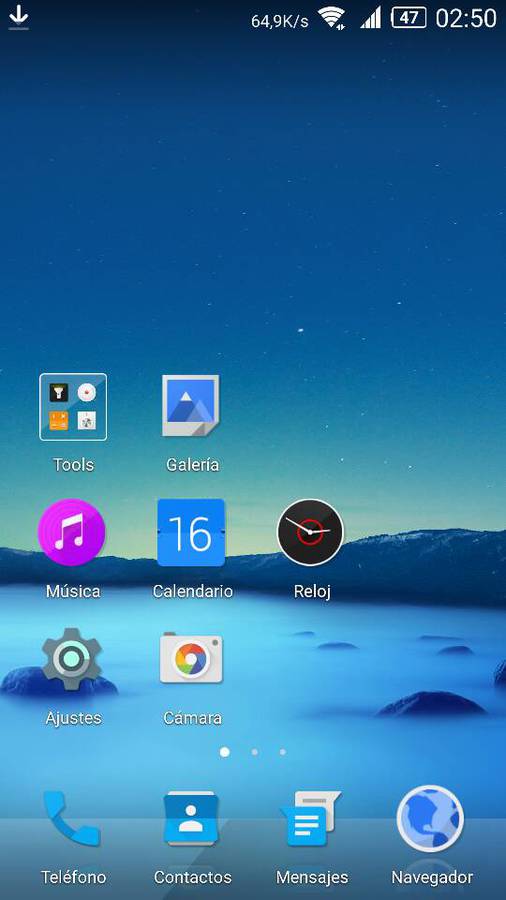This screenshot has width=506, height=900.
Task: Tap the battery indicator showing 47
Action: pos(408,18)
